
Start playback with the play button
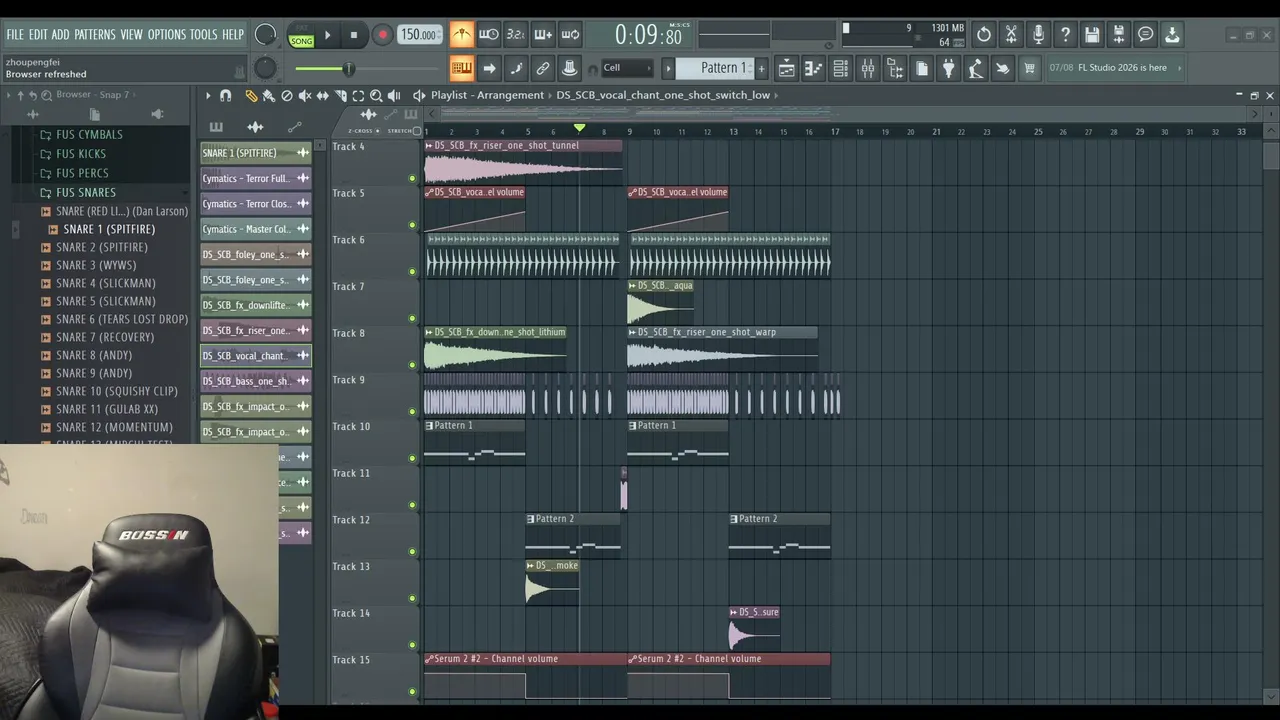point(327,35)
